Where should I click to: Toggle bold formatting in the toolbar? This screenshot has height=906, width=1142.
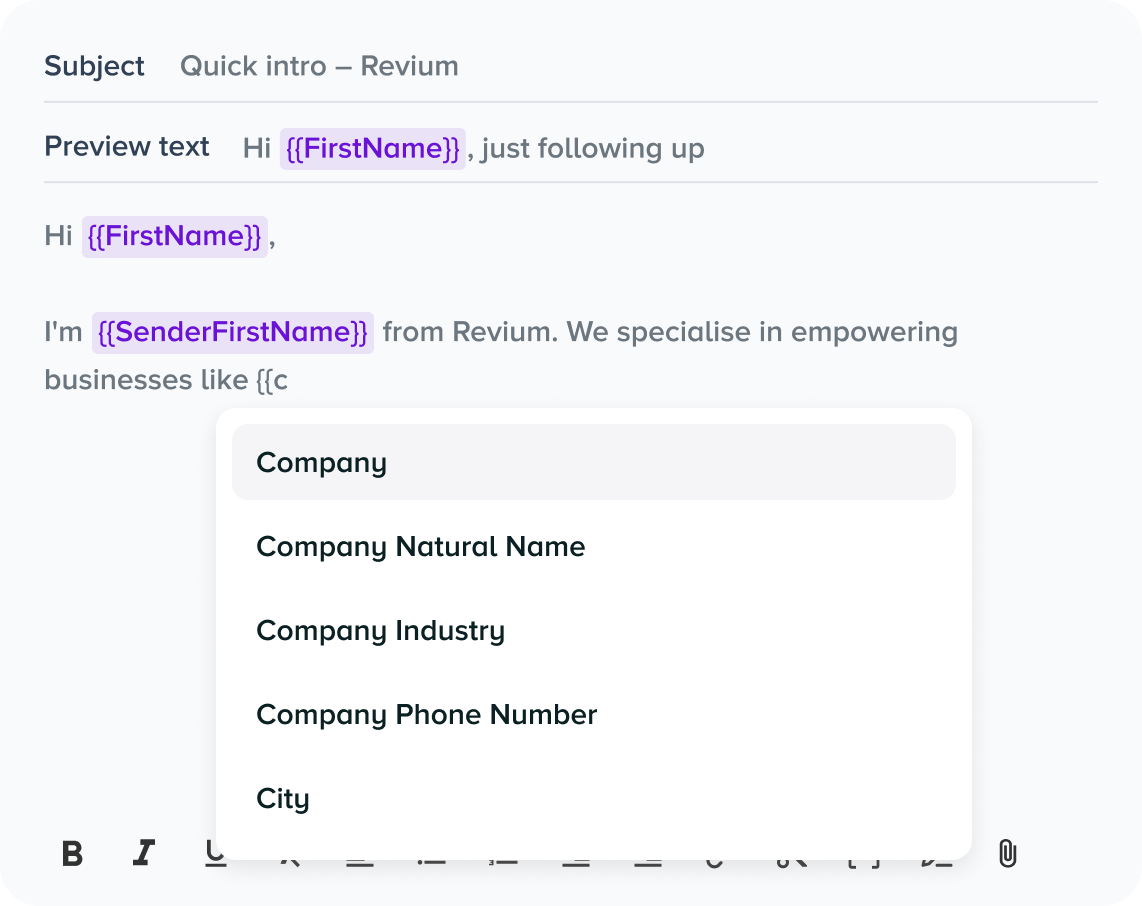tap(72, 854)
